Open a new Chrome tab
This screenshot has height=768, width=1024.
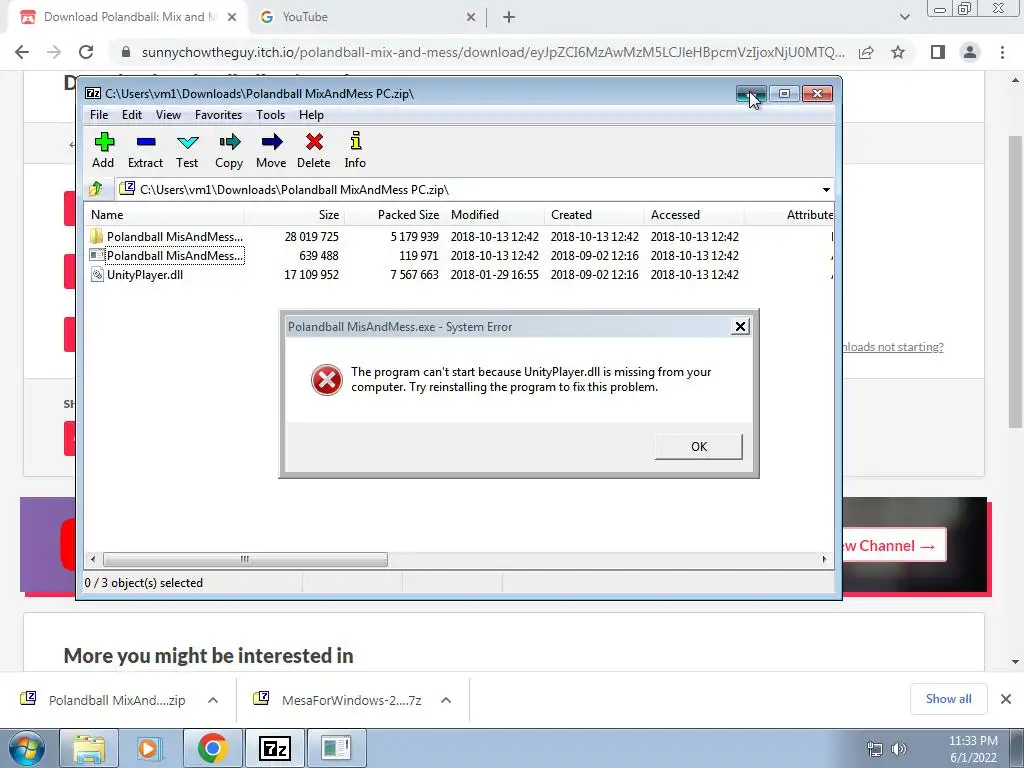(x=509, y=18)
